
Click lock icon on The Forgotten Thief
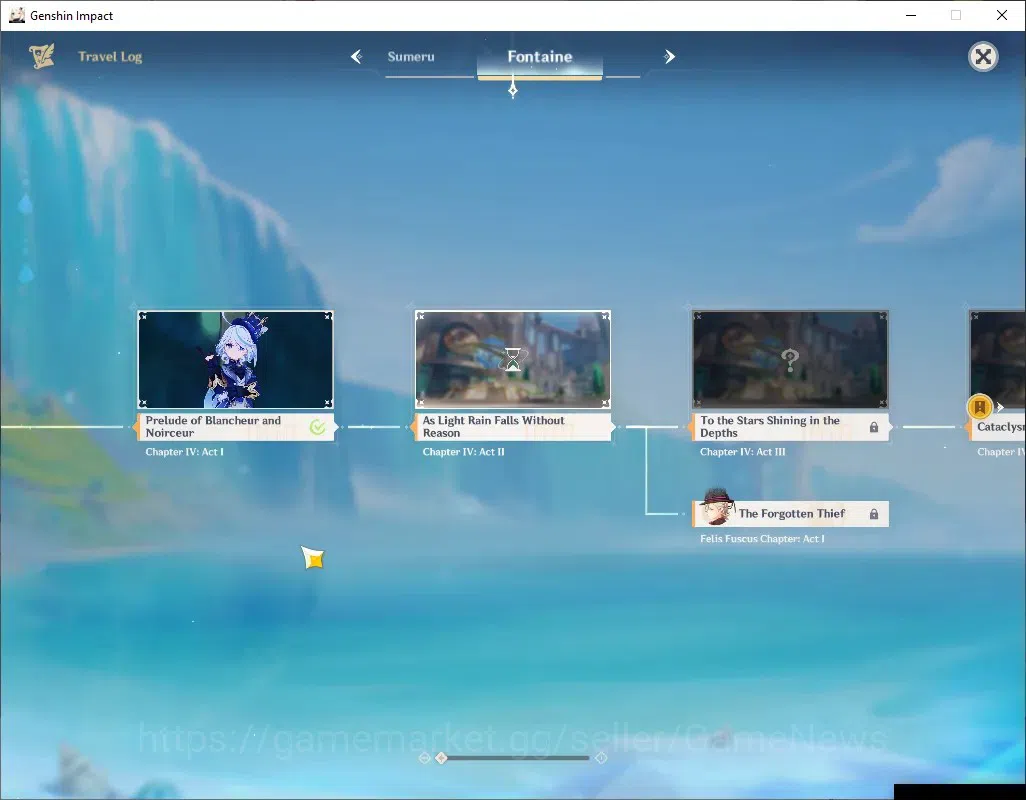[874, 514]
